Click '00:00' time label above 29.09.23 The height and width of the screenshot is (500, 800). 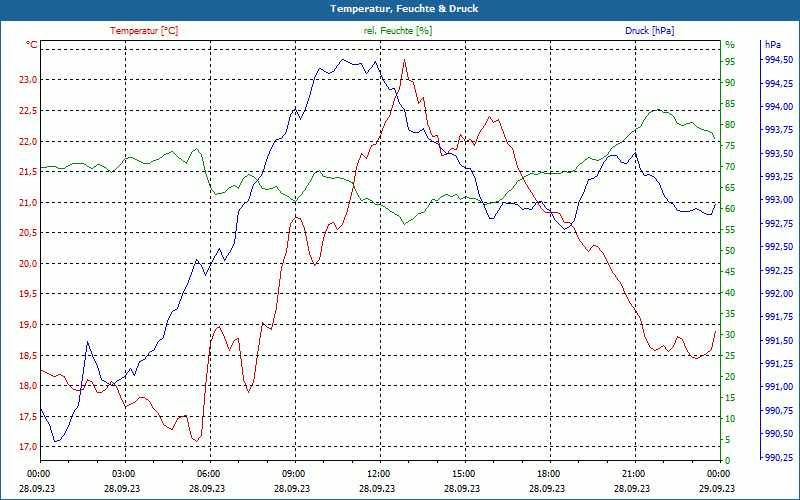pos(718,473)
